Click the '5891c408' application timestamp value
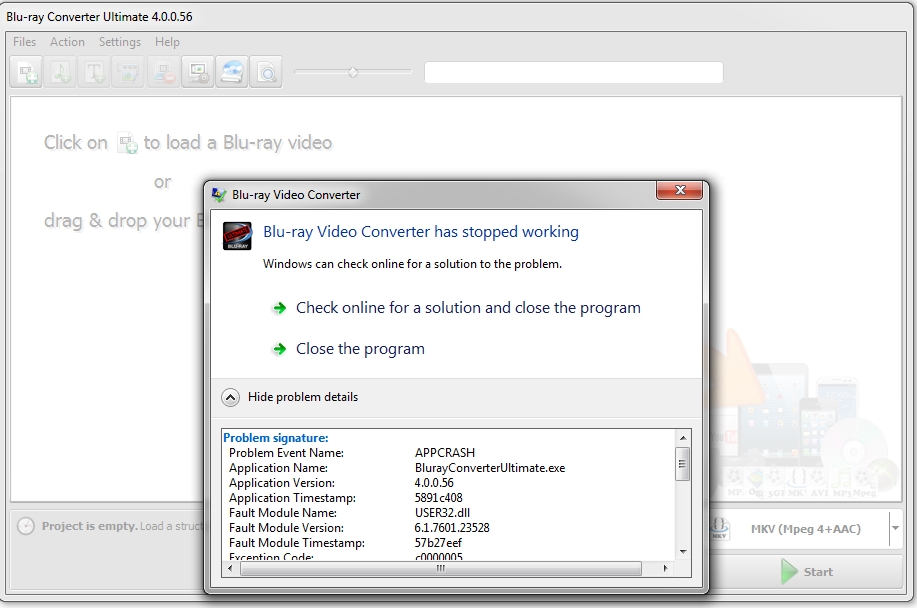The width and height of the screenshot is (917, 608). pyautogui.click(x=439, y=498)
